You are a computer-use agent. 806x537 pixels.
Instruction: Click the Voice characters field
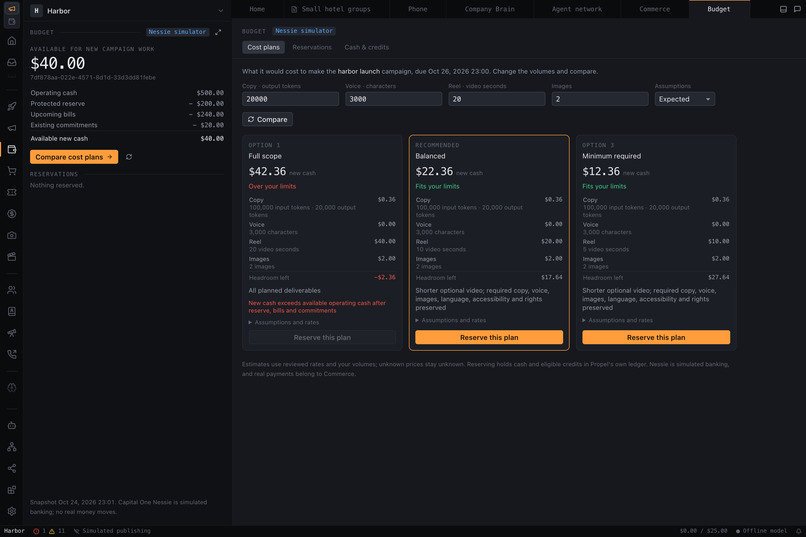394,99
